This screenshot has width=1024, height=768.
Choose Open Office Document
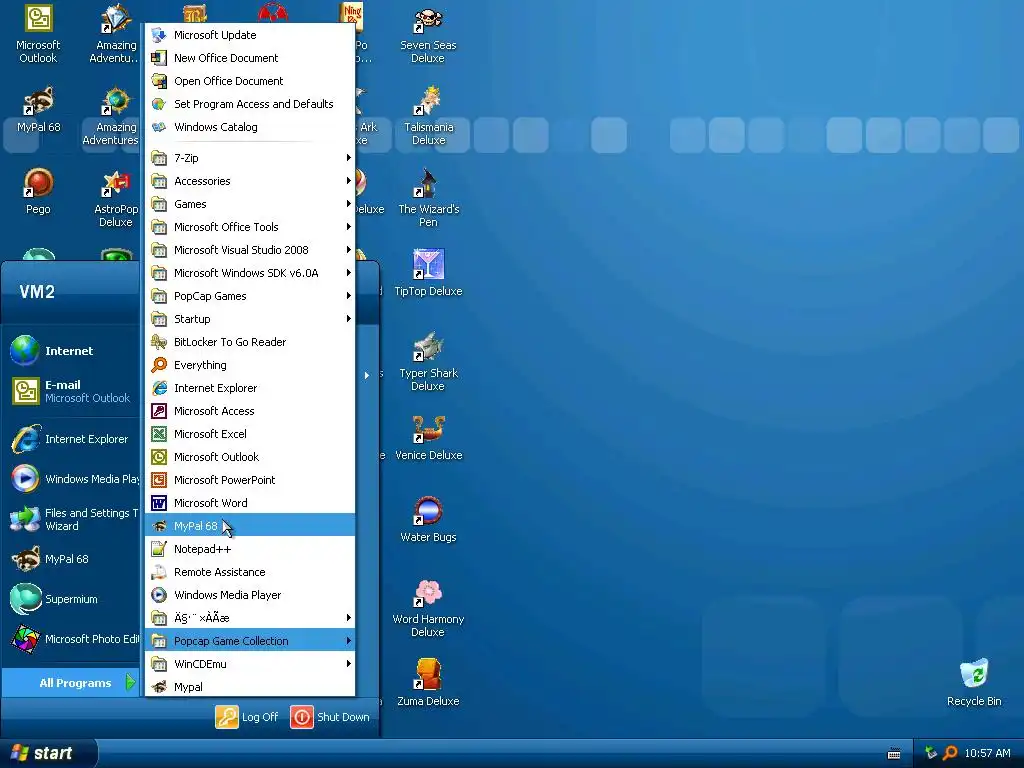[x=250, y=81]
